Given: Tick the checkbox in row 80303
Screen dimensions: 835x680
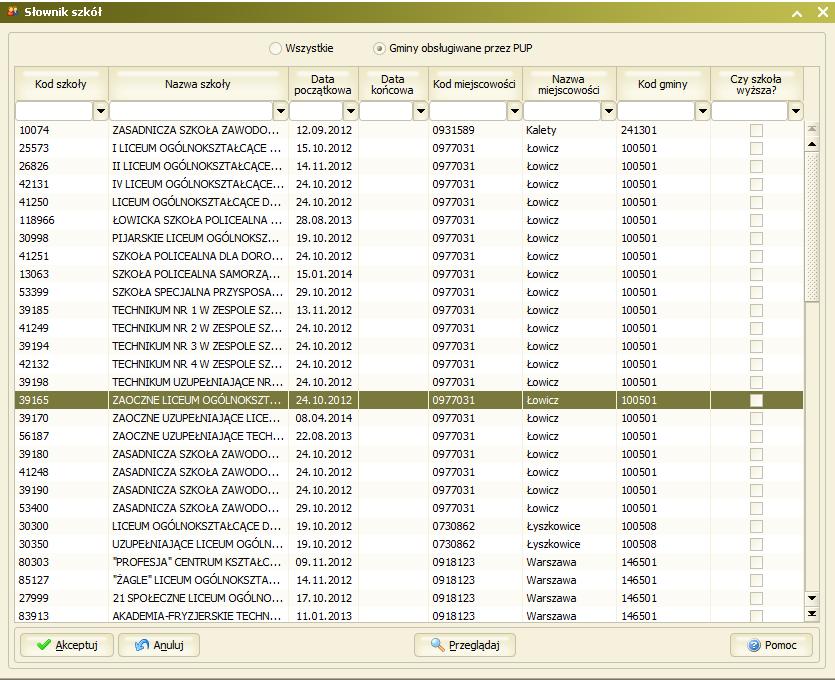Looking at the screenshot, I should point(756,562).
